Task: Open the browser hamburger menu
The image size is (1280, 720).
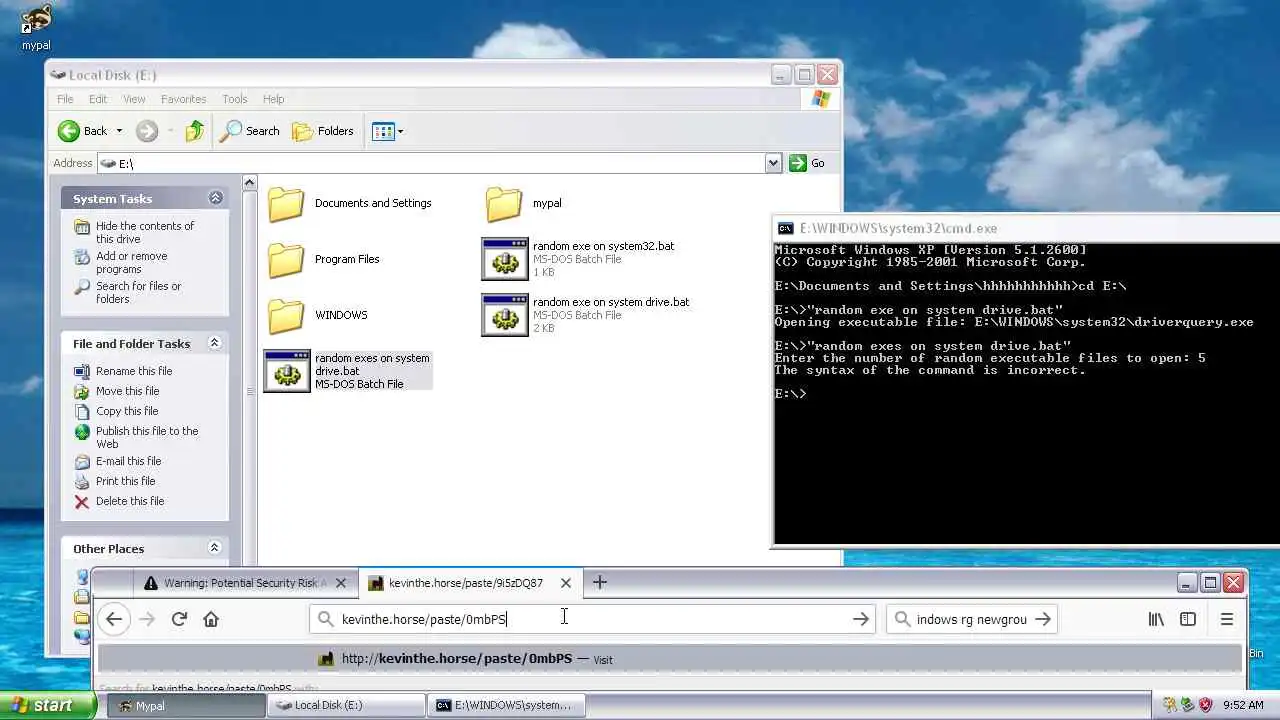Action: click(x=1227, y=619)
